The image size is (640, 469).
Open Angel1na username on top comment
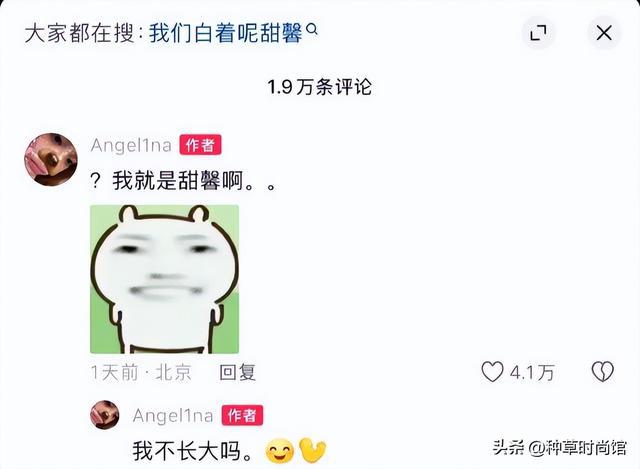131,145
